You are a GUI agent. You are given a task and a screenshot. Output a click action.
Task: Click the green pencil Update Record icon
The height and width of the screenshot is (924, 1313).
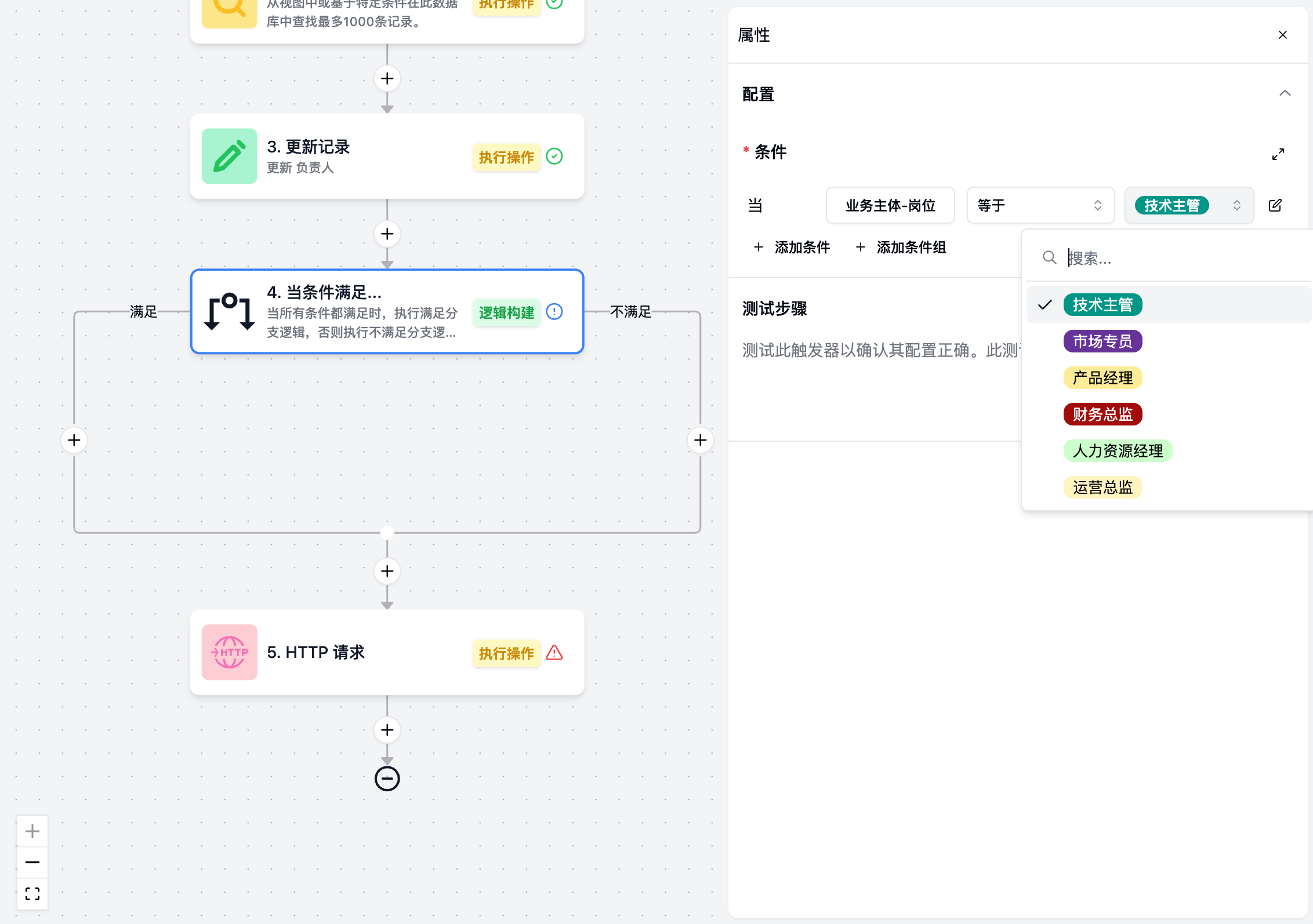229,156
